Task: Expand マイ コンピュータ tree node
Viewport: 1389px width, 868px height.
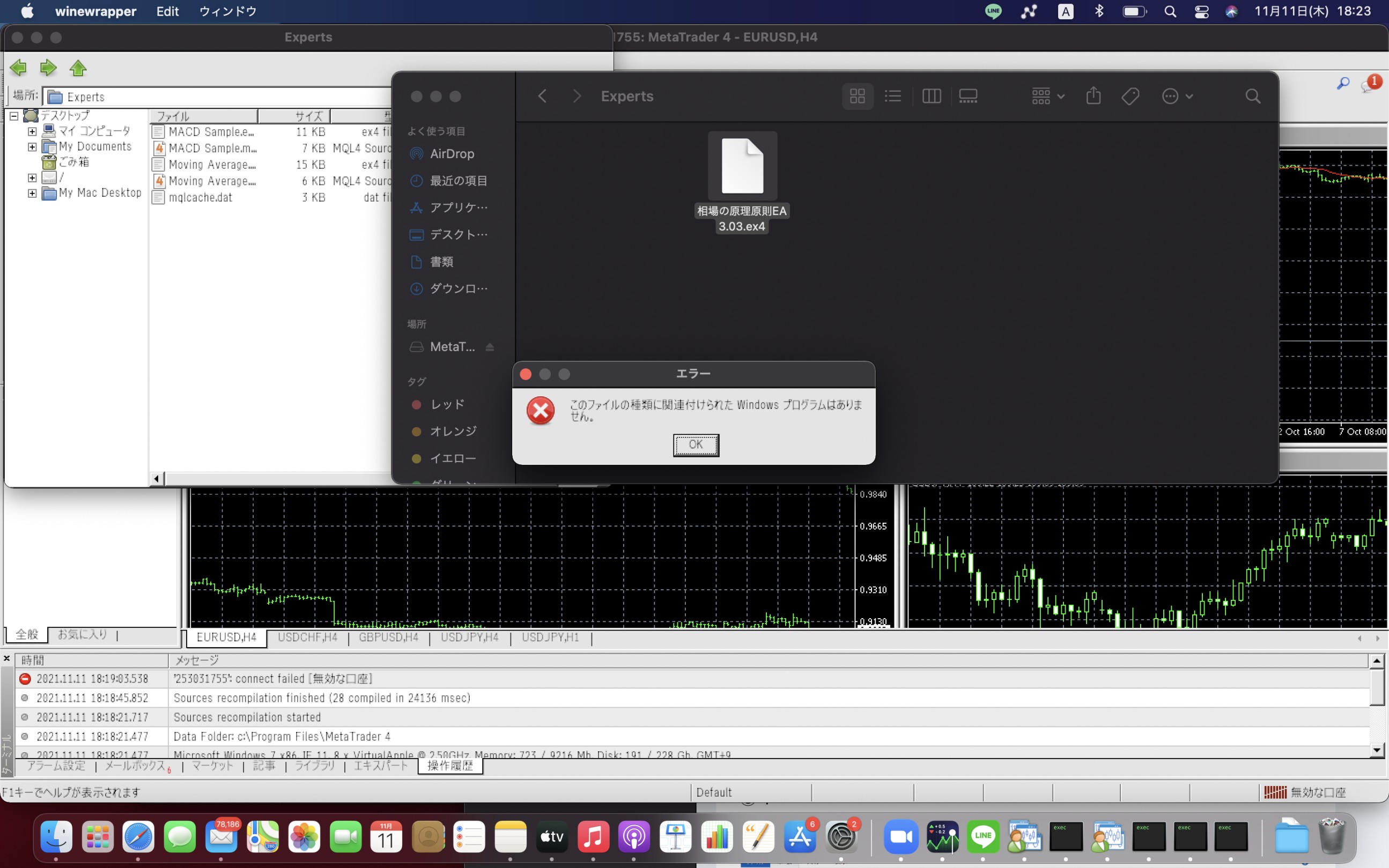Action: pyautogui.click(x=32, y=131)
